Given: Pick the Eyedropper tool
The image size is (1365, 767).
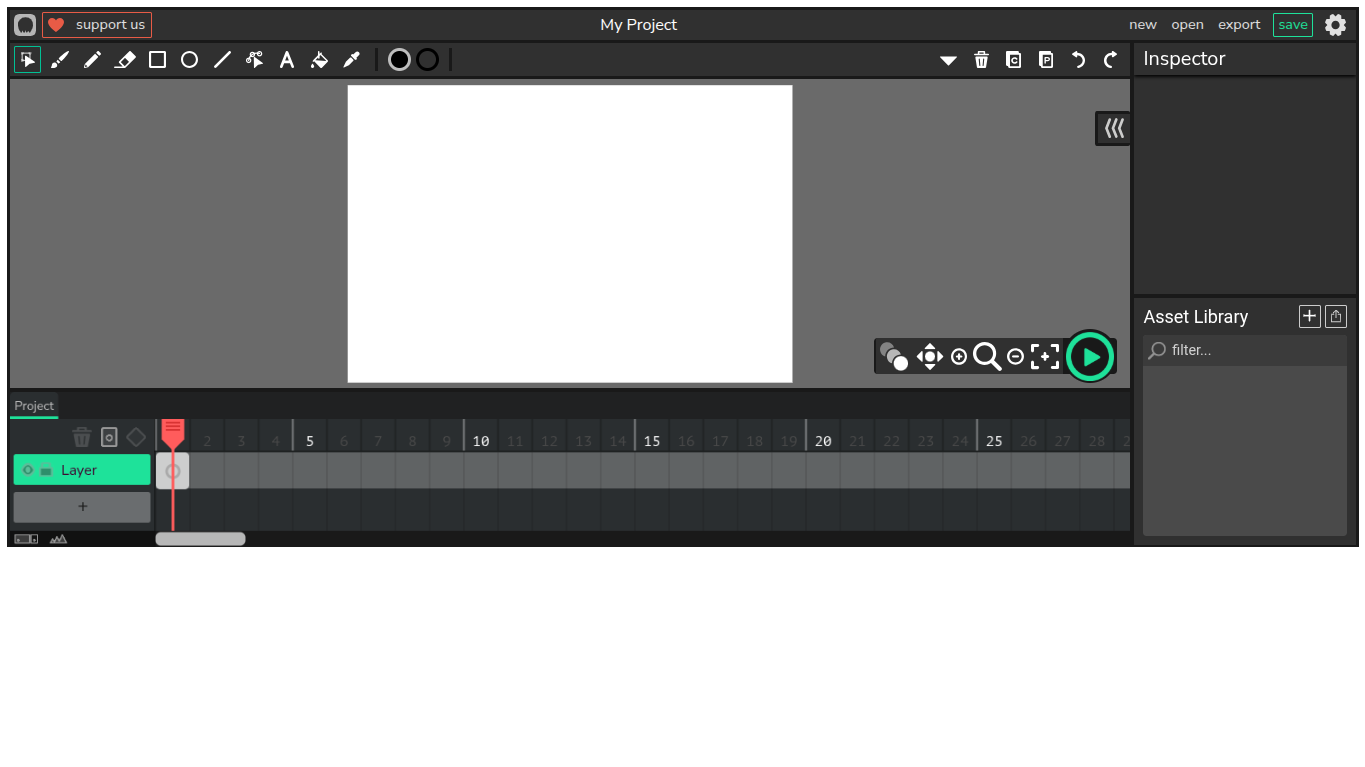Looking at the screenshot, I should pyautogui.click(x=351, y=60).
